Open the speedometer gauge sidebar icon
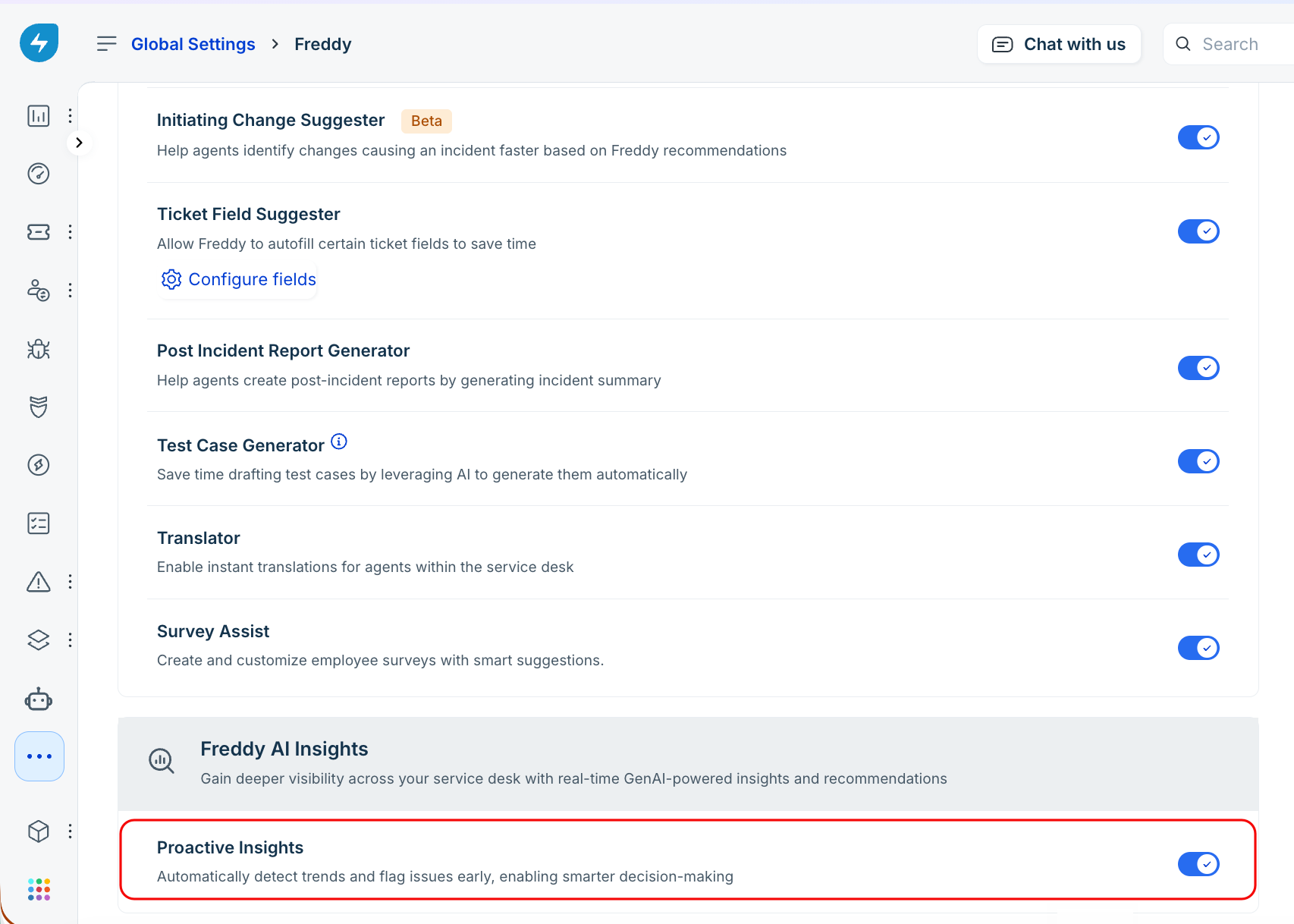This screenshot has width=1294, height=924. pyautogui.click(x=39, y=174)
